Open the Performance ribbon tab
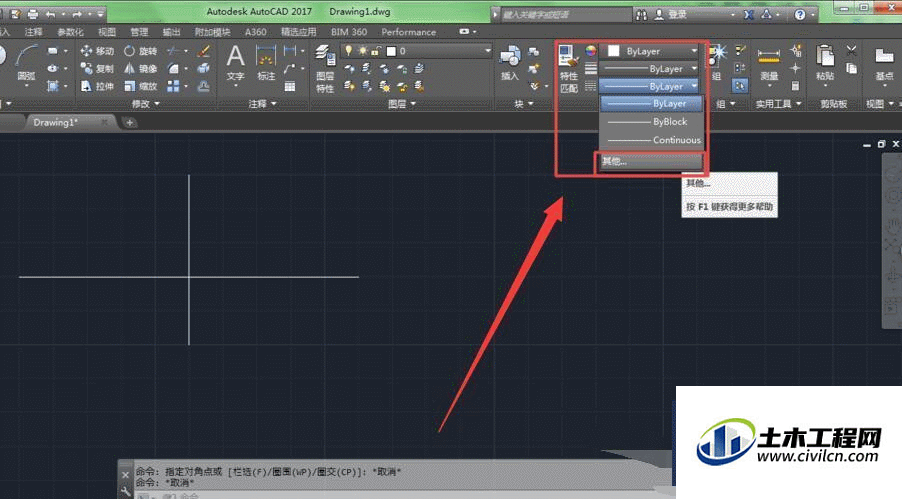 (408, 32)
